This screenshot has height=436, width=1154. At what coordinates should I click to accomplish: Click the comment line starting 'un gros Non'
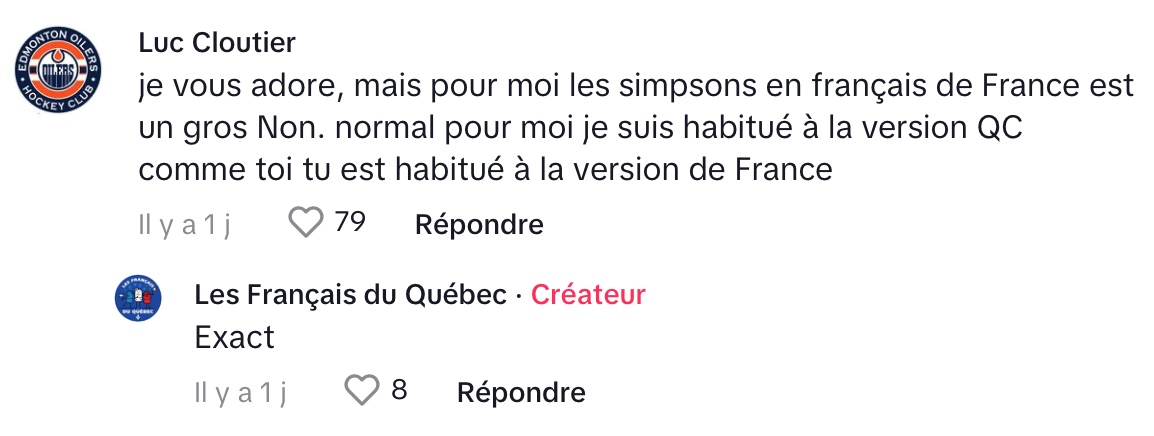pyautogui.click(x=581, y=128)
